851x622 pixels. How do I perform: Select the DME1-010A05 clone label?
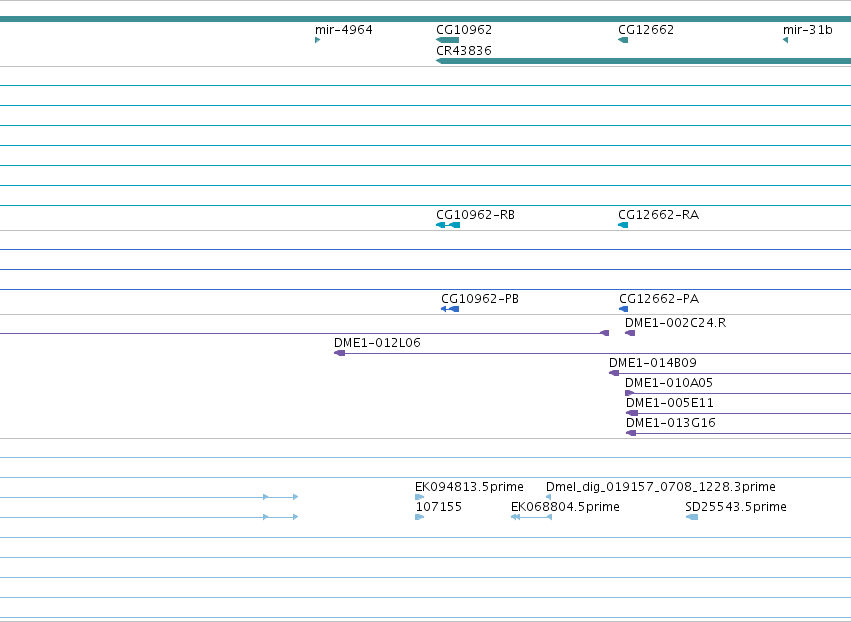coord(669,383)
